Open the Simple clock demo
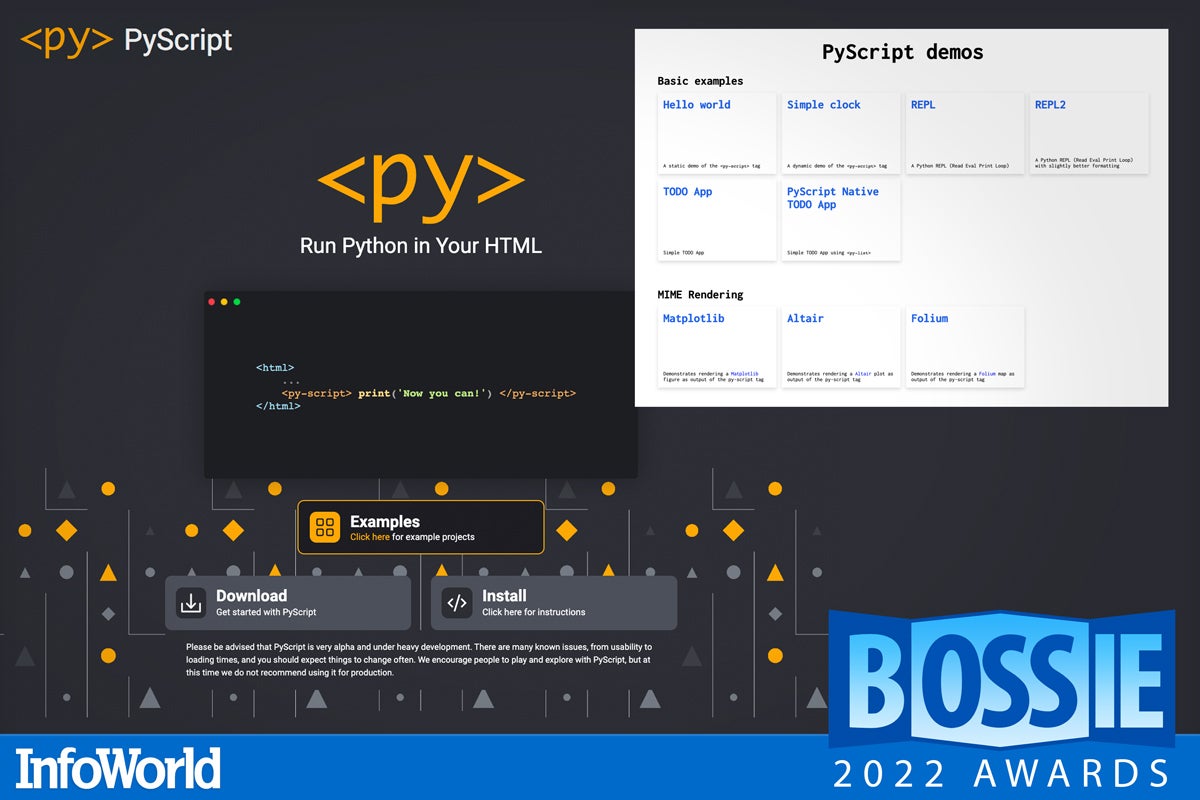Viewport: 1200px width, 800px height. click(x=823, y=104)
